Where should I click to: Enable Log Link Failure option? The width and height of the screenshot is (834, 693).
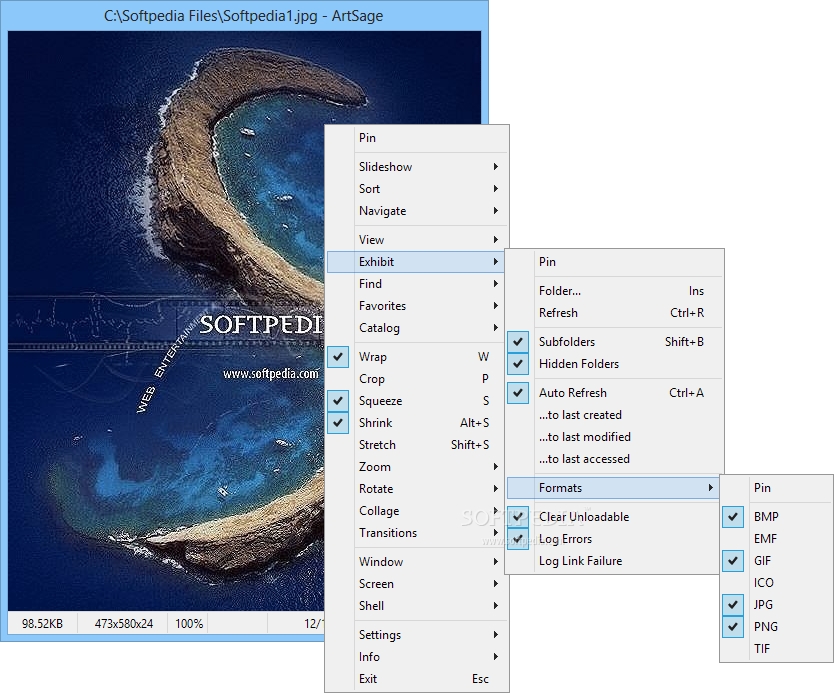612,561
